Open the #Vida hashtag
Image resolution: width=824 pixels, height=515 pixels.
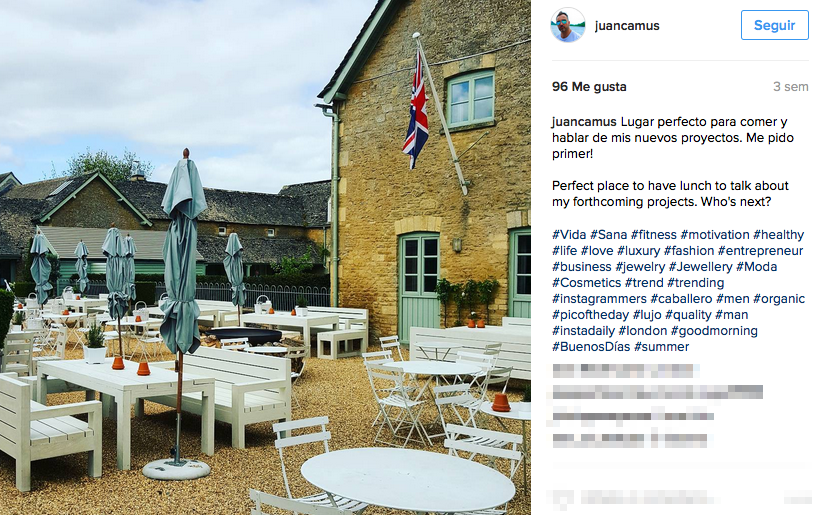[x=569, y=235]
